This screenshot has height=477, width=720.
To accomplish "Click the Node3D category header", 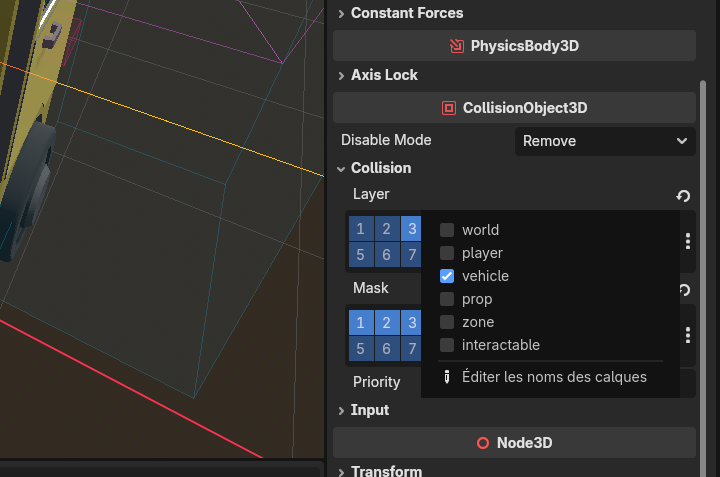I will 514,443.
